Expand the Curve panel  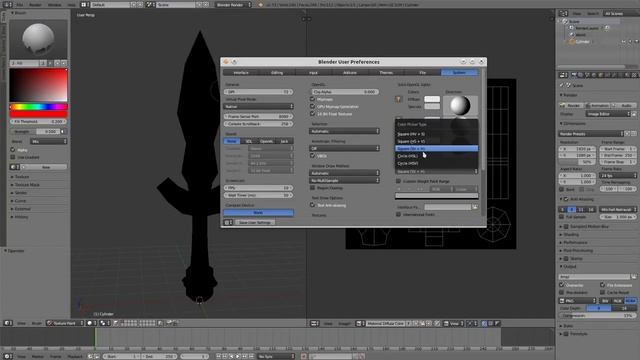(x=20, y=201)
